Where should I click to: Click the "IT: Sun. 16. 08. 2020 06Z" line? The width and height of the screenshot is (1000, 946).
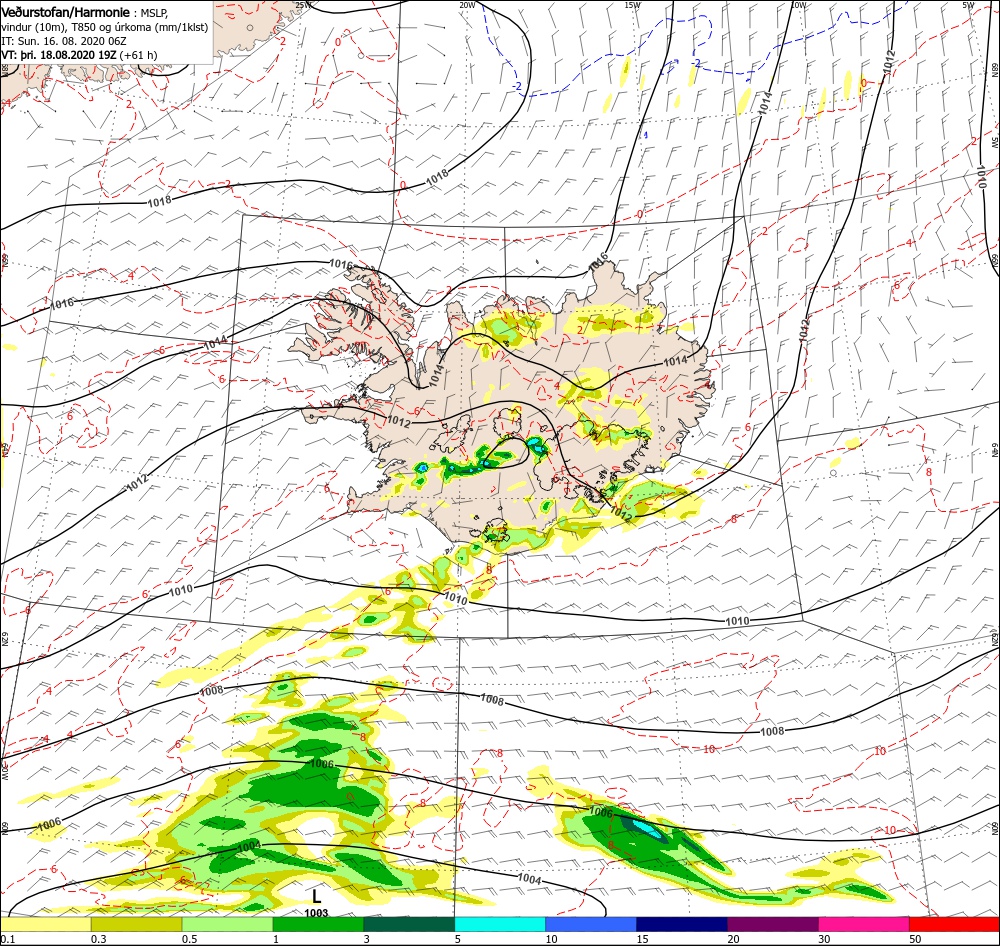[x=64, y=41]
